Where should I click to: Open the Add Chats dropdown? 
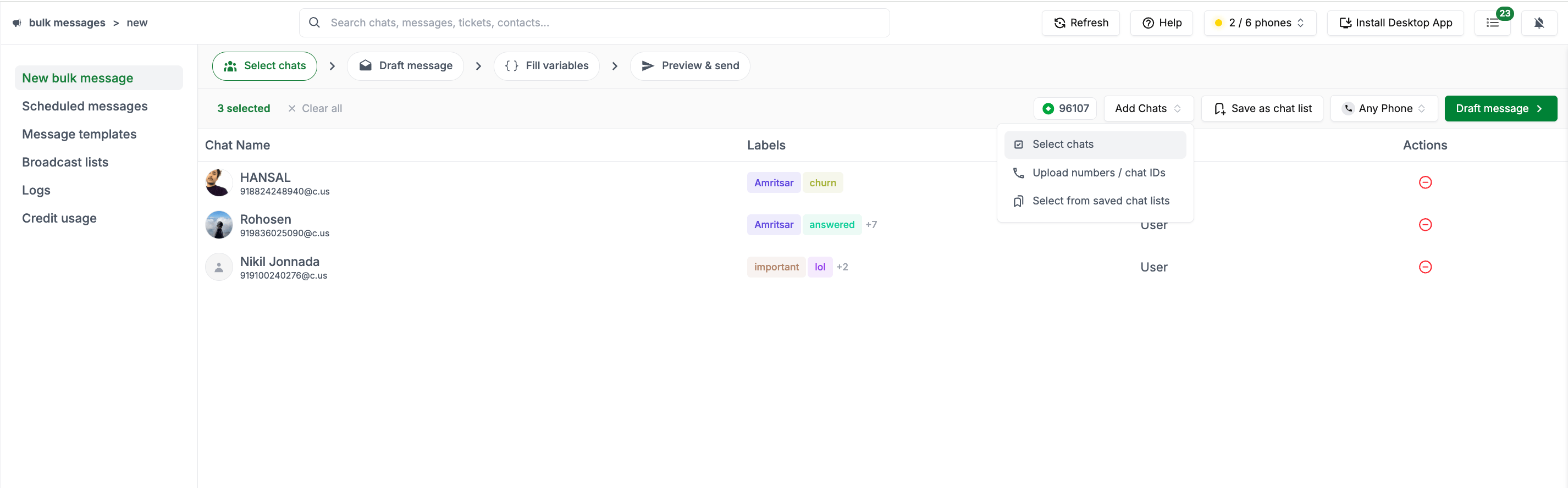1148,108
